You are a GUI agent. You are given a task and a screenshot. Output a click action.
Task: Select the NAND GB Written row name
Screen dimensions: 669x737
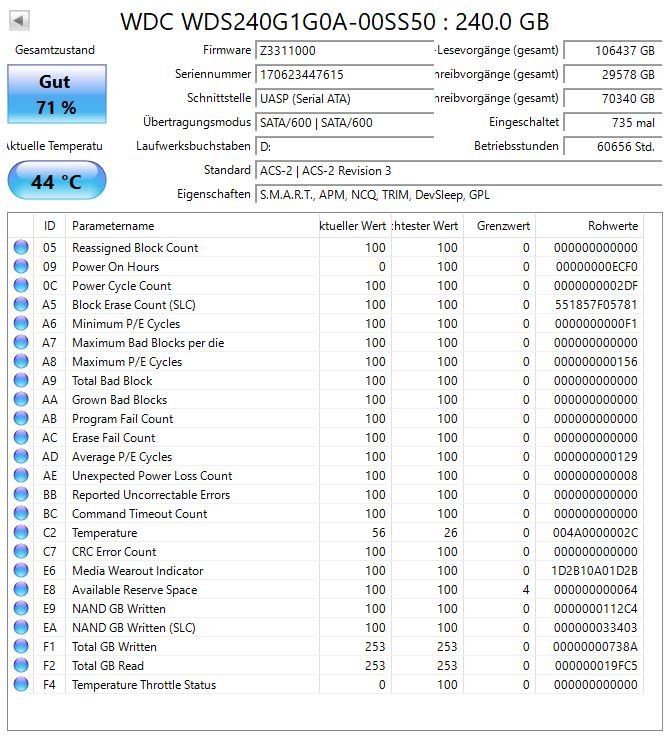click(118, 609)
